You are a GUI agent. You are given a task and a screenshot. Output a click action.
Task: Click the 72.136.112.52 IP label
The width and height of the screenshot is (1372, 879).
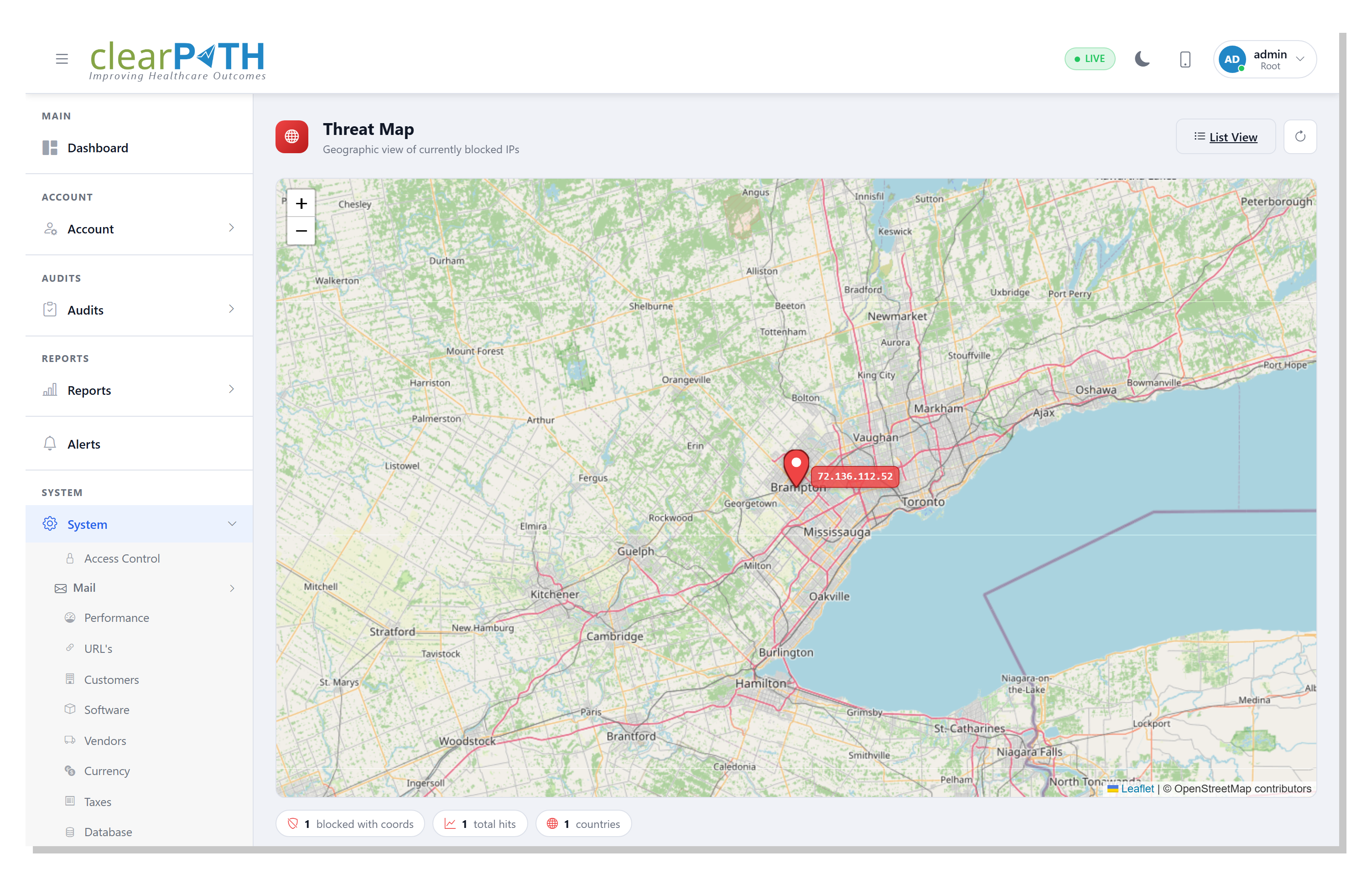pyautogui.click(x=855, y=476)
